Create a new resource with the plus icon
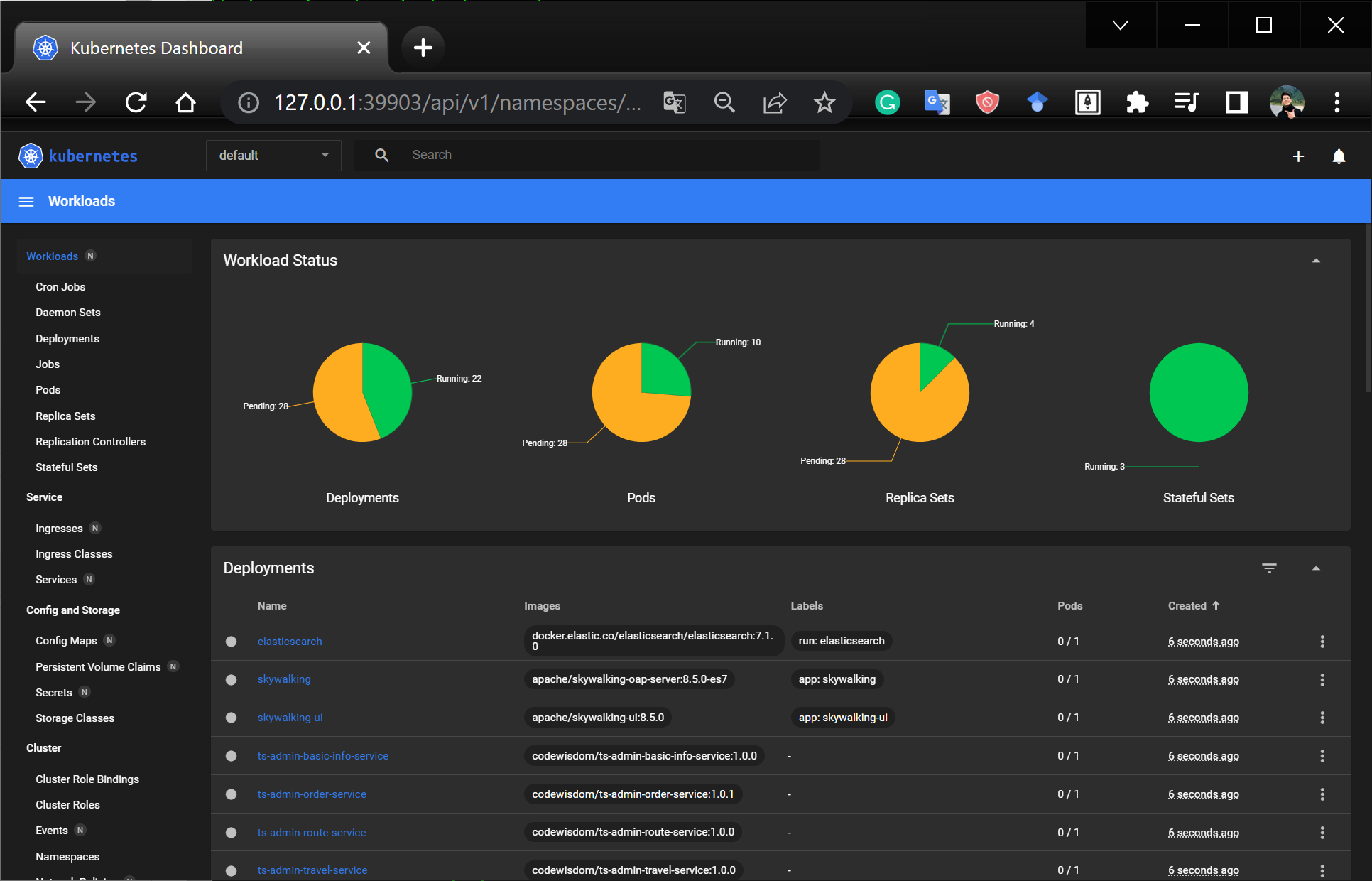Viewport: 1372px width, 881px height. (x=1298, y=156)
